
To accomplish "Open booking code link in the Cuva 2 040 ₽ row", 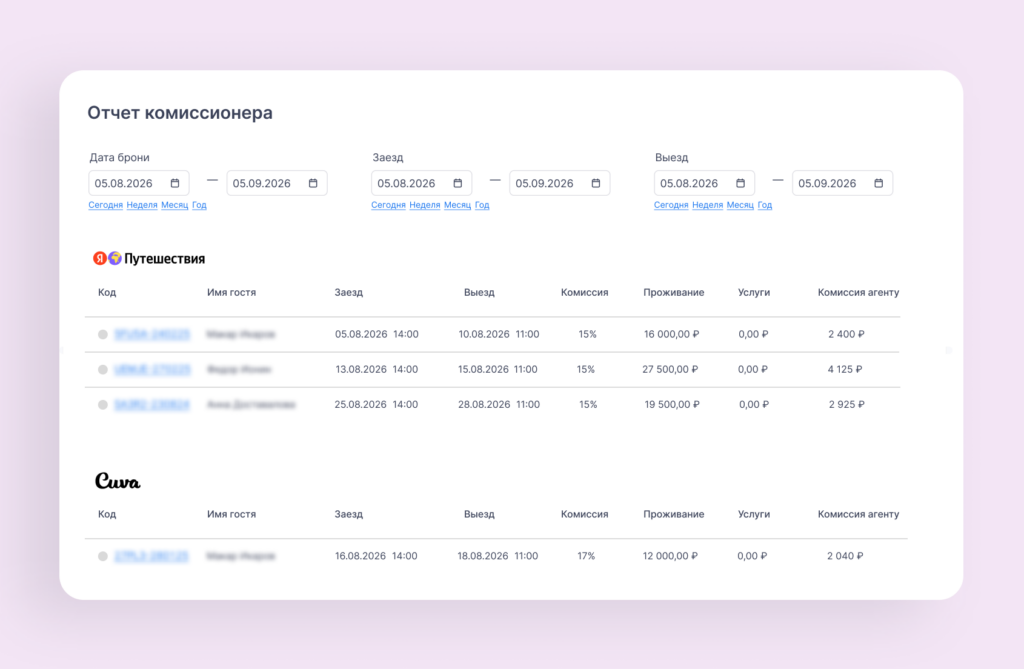I will click(151, 557).
